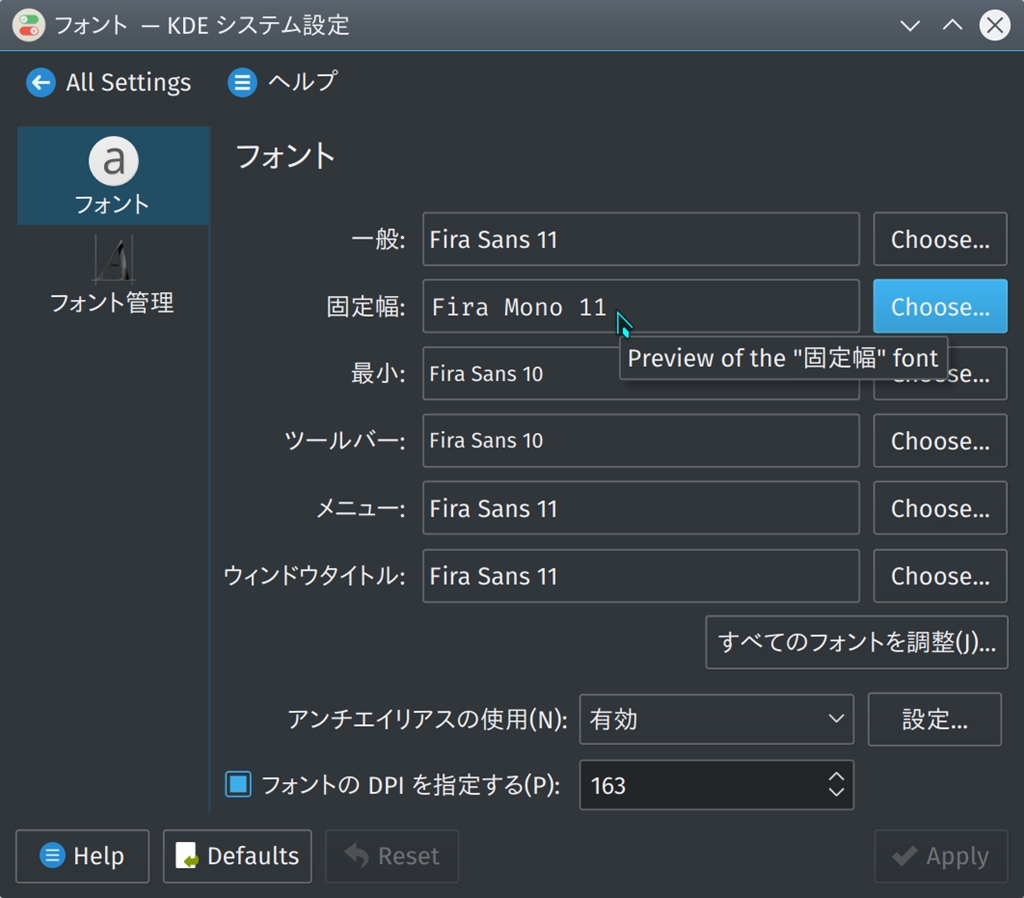Open anti-aliasing 設定 button
Viewport: 1024px width, 898px height.
[934, 719]
